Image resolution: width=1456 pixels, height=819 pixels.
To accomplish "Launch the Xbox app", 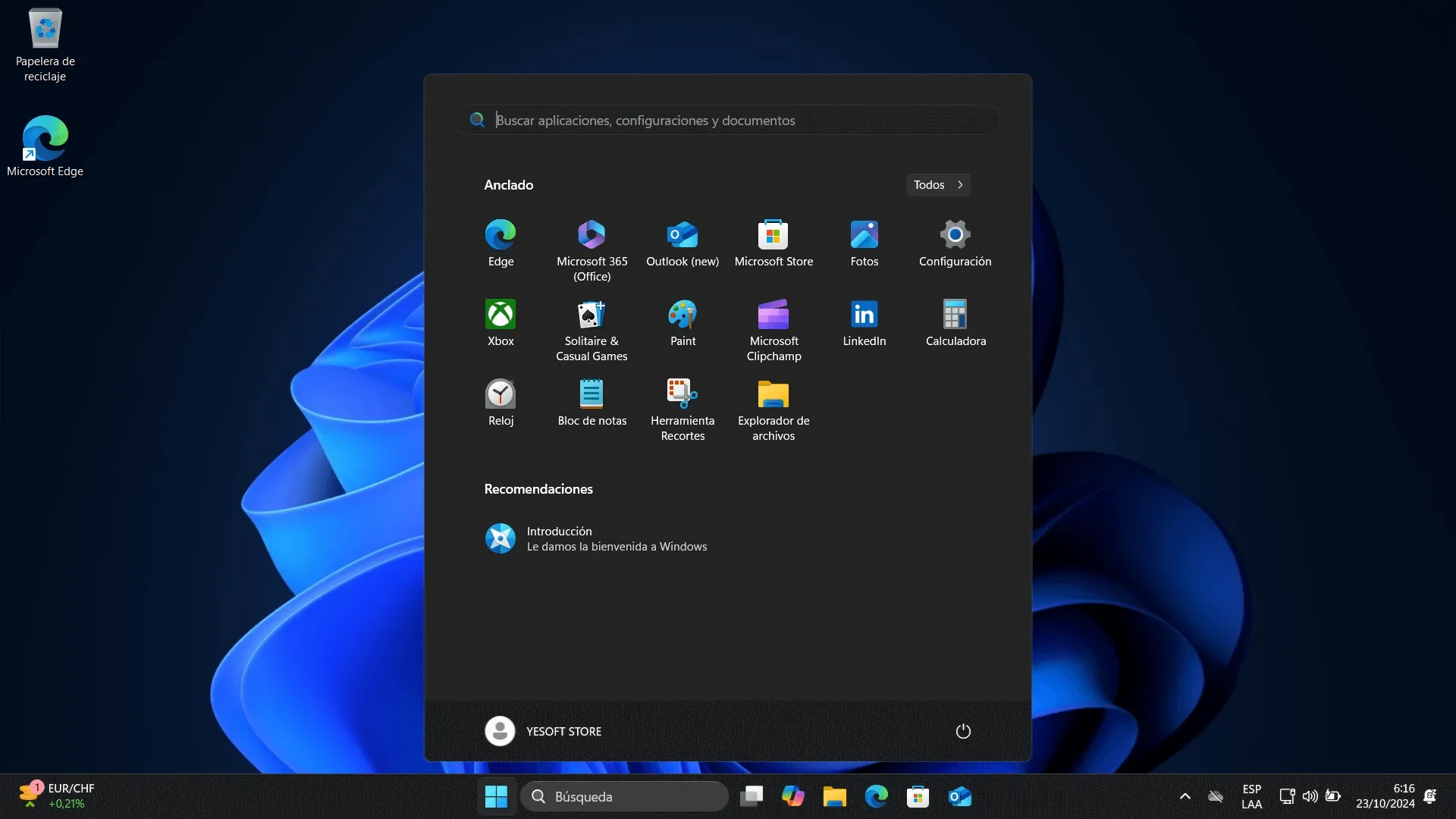I will 500,324.
